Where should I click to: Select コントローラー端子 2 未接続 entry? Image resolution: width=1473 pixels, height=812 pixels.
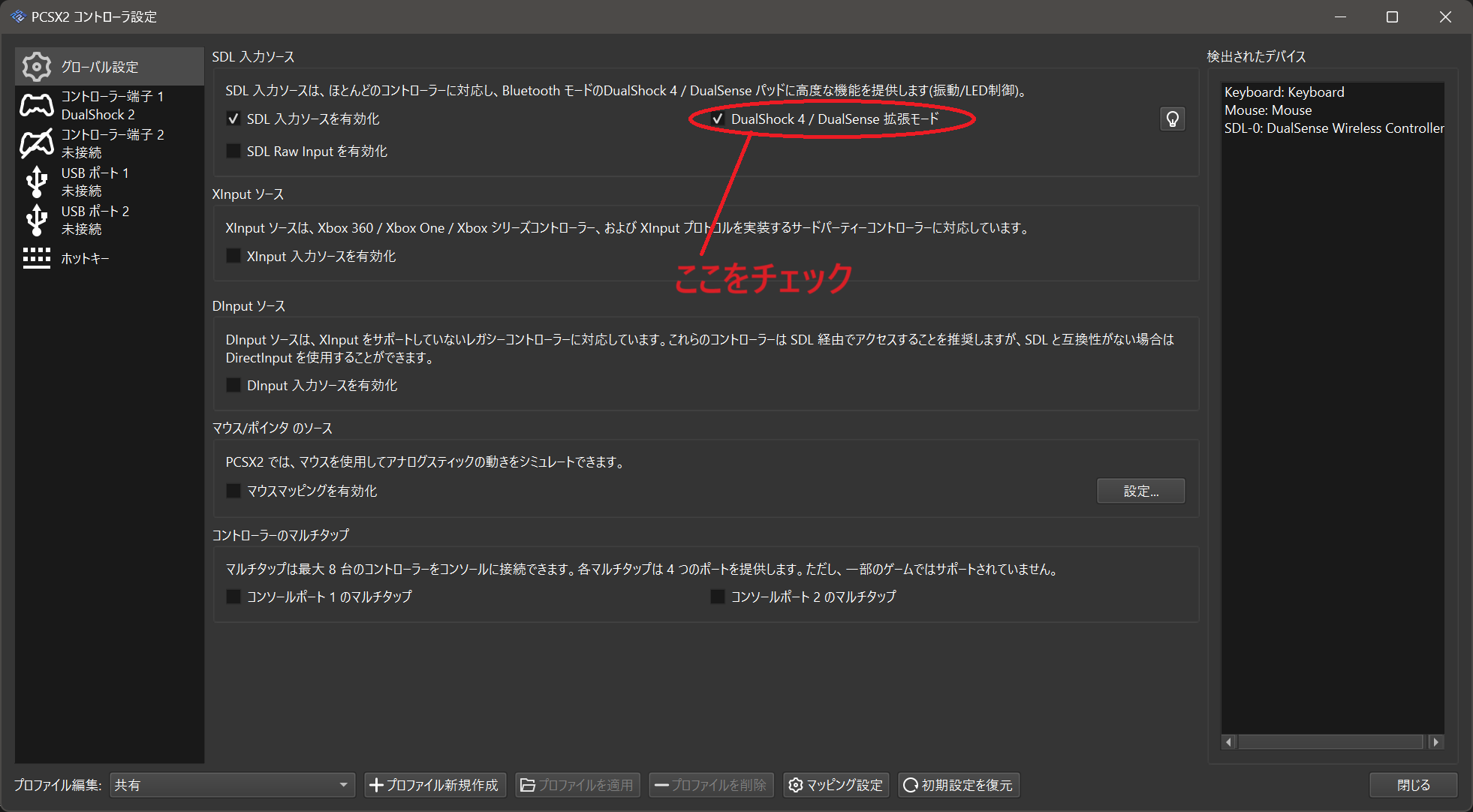point(110,143)
